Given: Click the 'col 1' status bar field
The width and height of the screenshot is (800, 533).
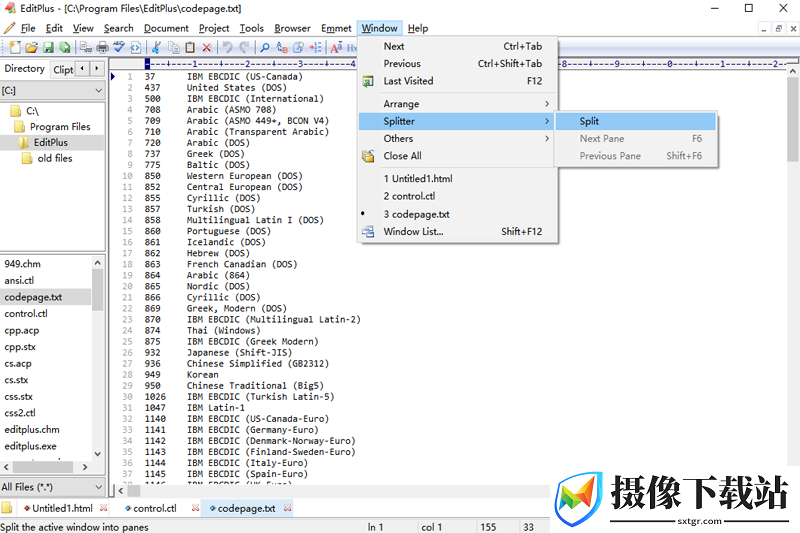Looking at the screenshot, I should click(x=432, y=527).
